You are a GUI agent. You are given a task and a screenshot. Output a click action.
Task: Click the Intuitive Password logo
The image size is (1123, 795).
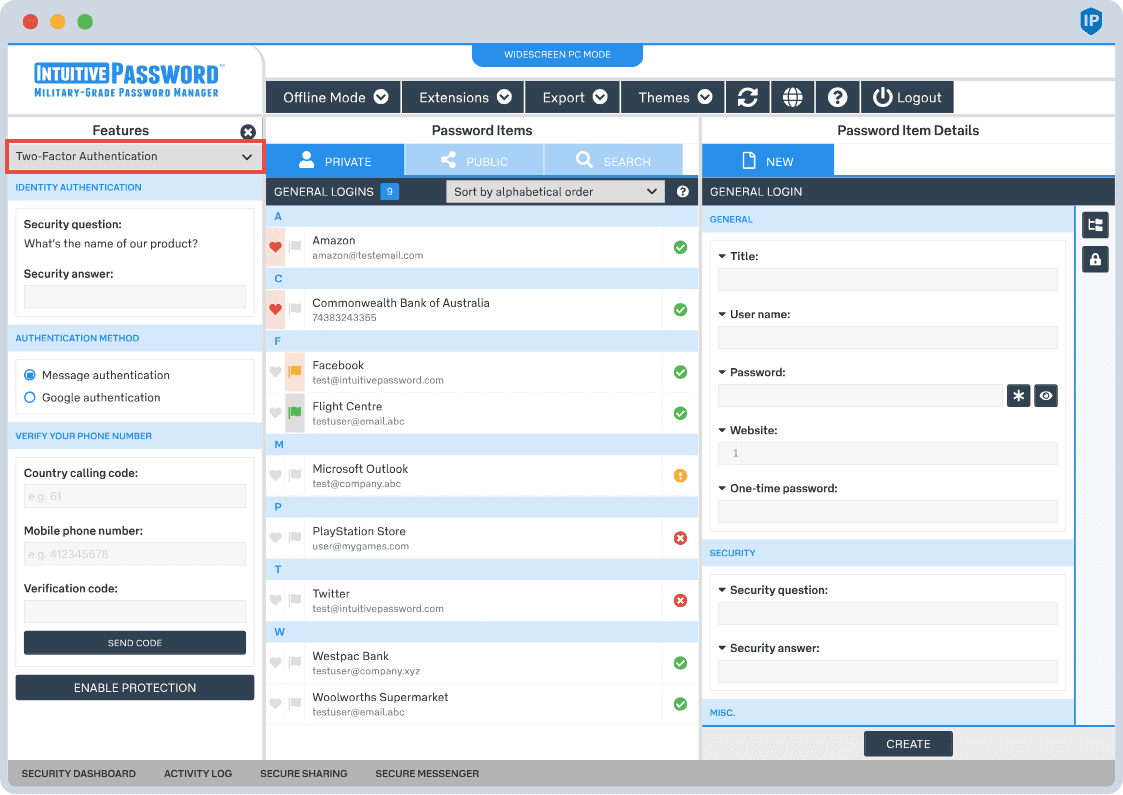point(129,80)
